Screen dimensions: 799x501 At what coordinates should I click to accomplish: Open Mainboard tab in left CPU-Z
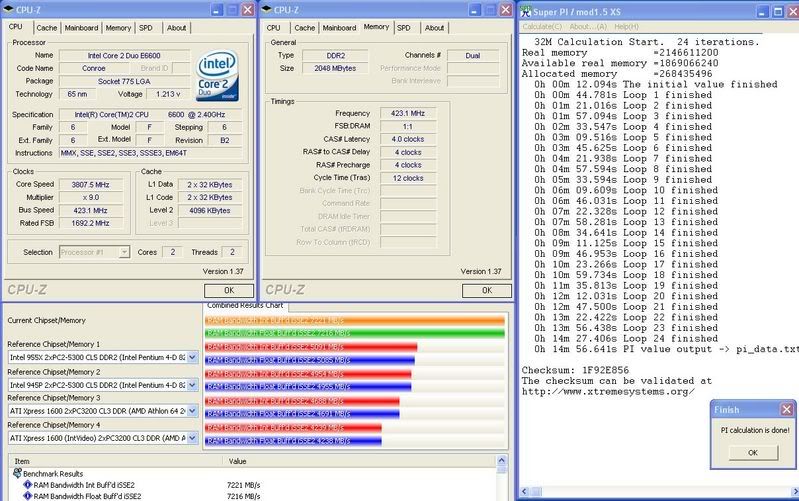82,28
